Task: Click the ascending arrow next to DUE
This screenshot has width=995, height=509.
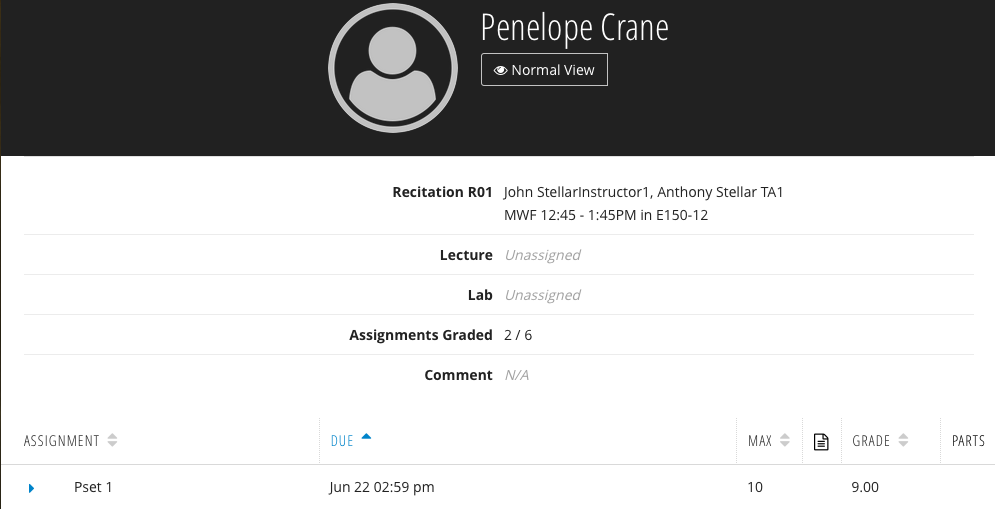Action: tap(366, 437)
